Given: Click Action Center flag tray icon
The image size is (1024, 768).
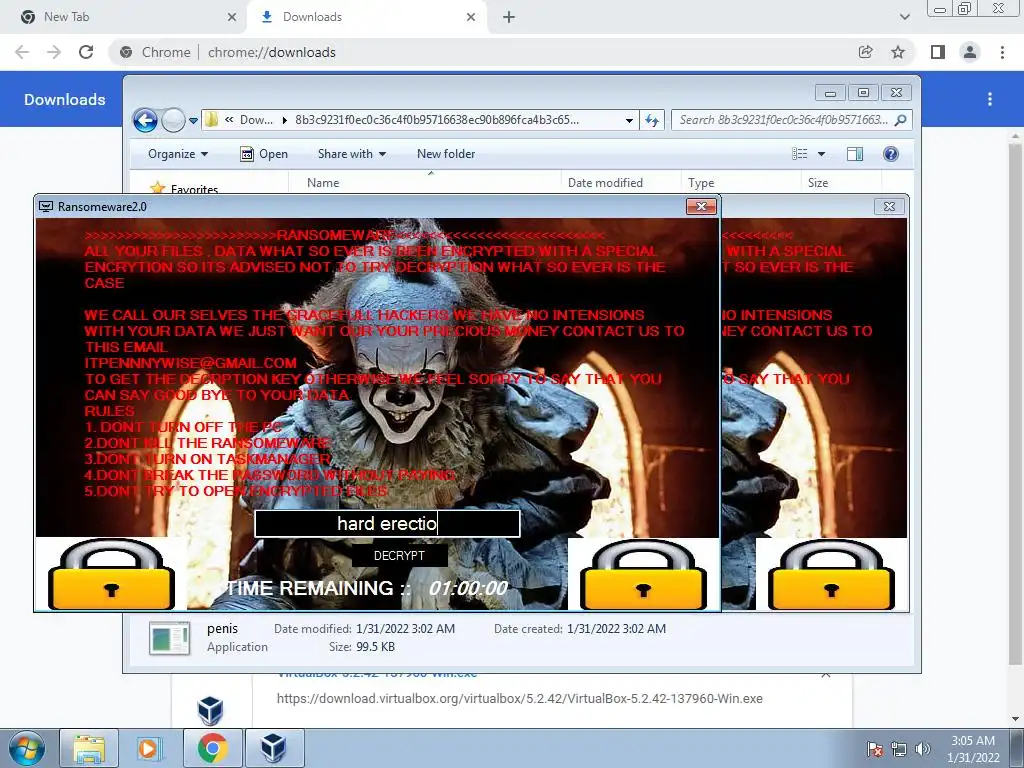Looking at the screenshot, I should (x=875, y=749).
